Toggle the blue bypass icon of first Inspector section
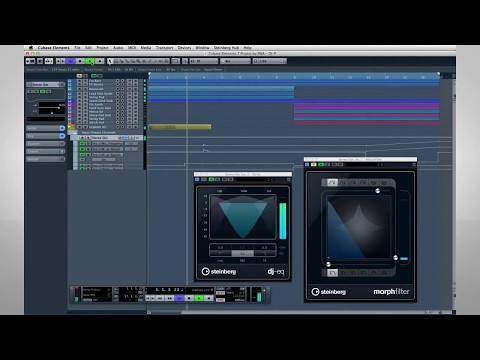Viewport: 480px width, 360px height. [x=62, y=128]
